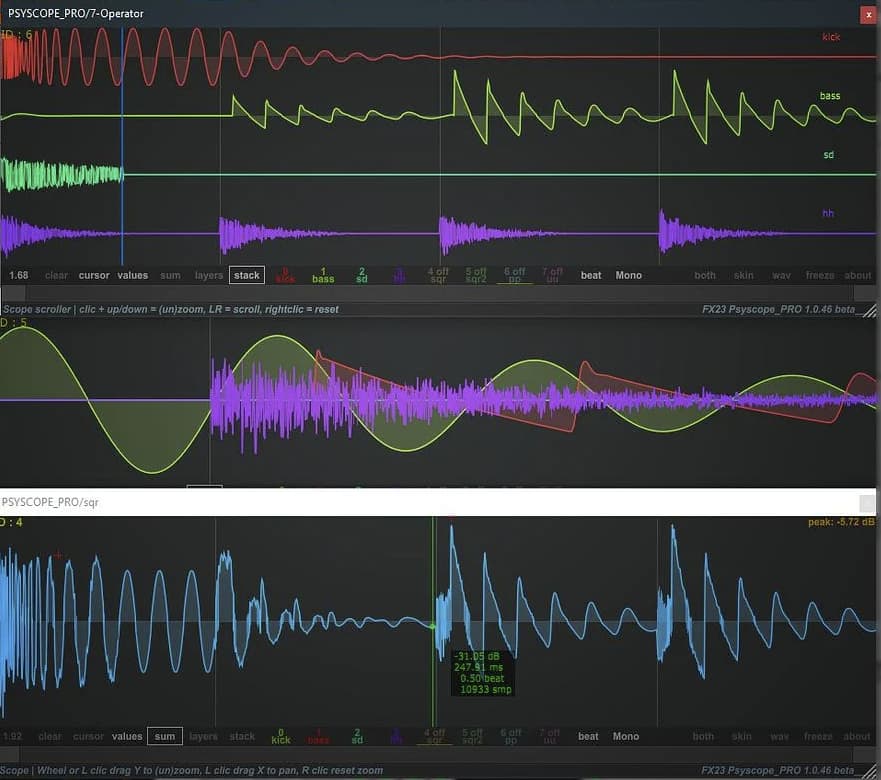Toggle channel 0 kick in the 7-Operator toolbar
The height and width of the screenshot is (780, 881).
(285, 275)
